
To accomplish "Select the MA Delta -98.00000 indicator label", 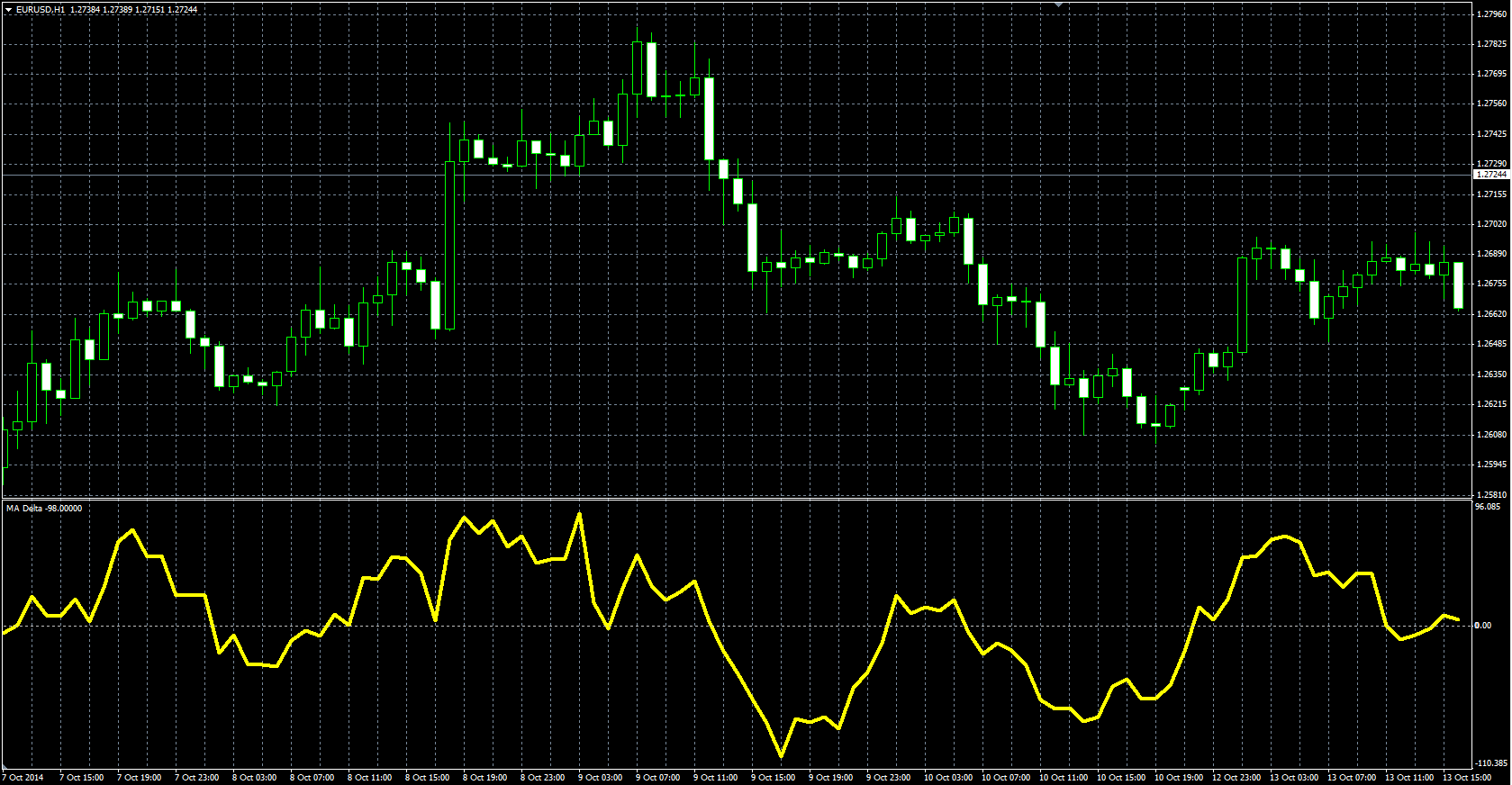I will [x=44, y=509].
